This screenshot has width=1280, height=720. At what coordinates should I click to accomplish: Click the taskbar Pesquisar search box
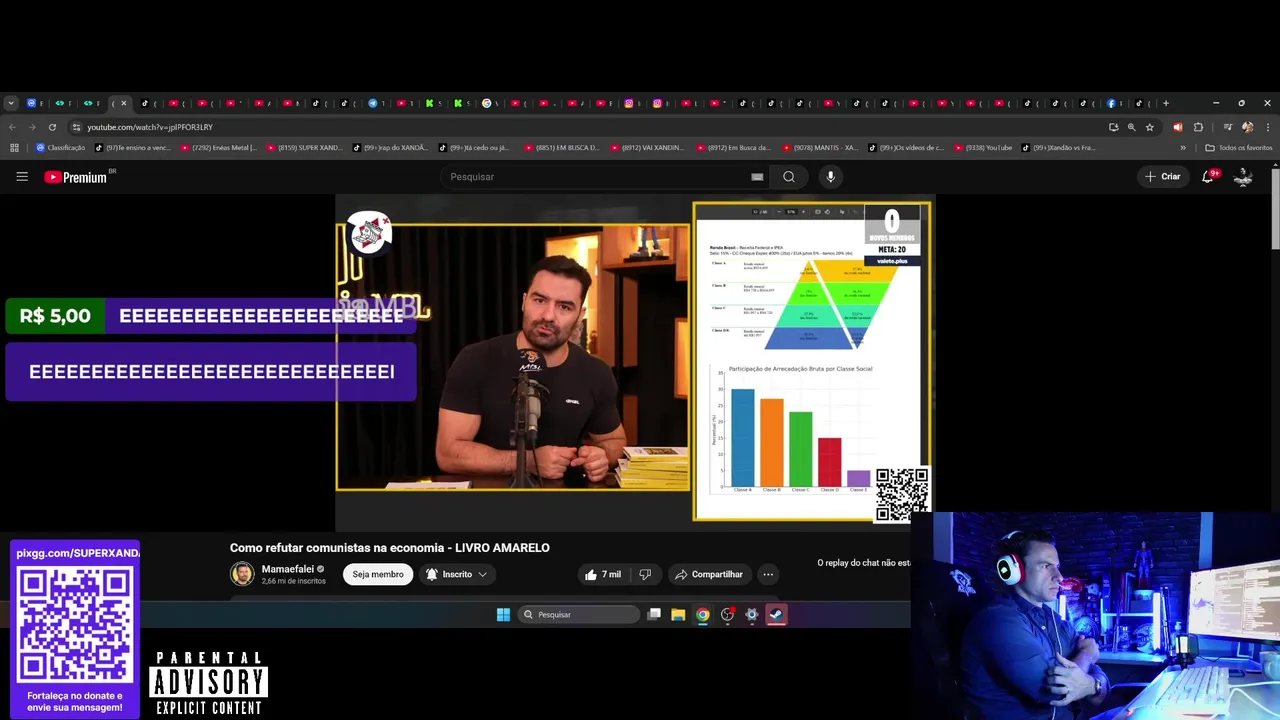579,615
